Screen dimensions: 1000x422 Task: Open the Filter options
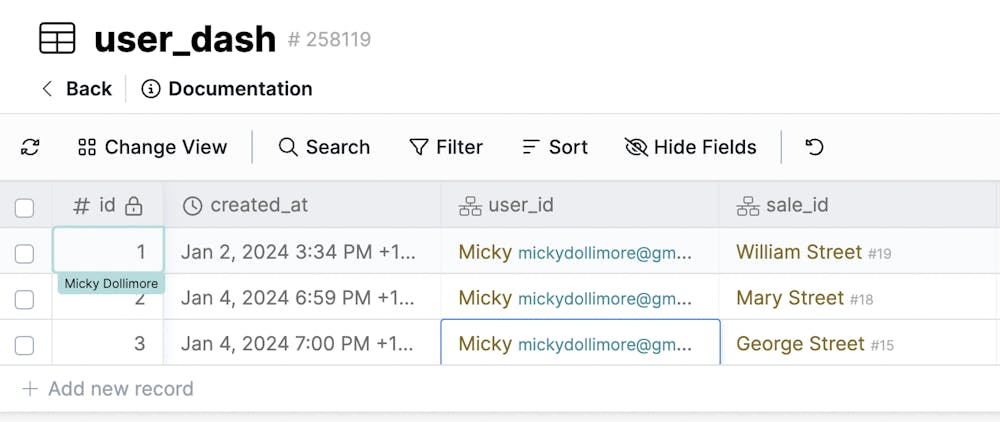tap(446, 147)
